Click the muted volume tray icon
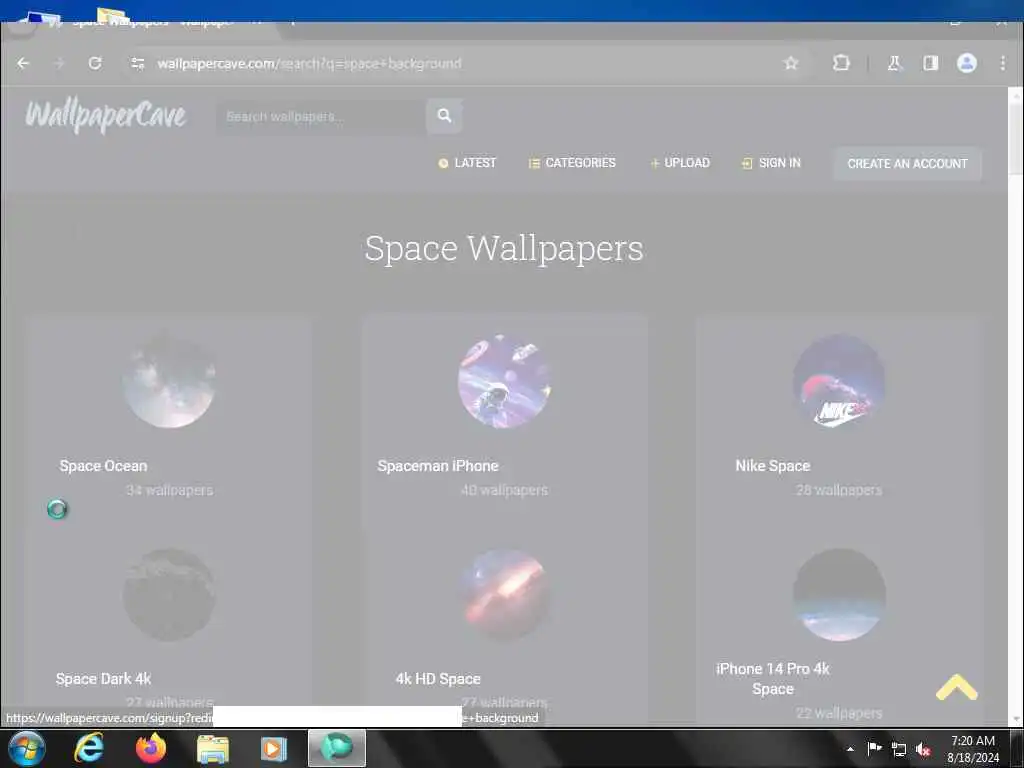 (923, 750)
